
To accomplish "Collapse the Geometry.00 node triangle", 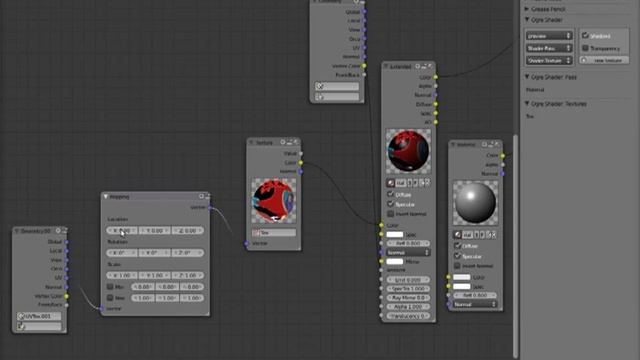I will 17,231.
